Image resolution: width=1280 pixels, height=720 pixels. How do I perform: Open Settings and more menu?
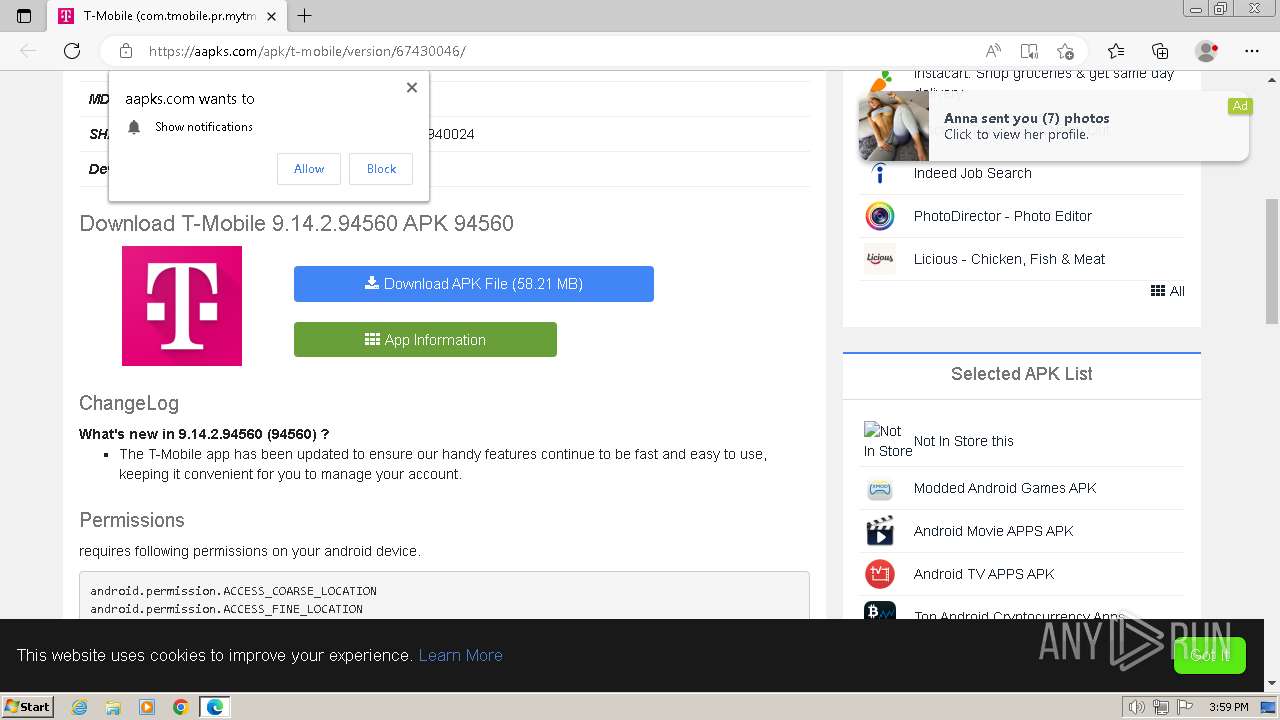click(x=1252, y=51)
